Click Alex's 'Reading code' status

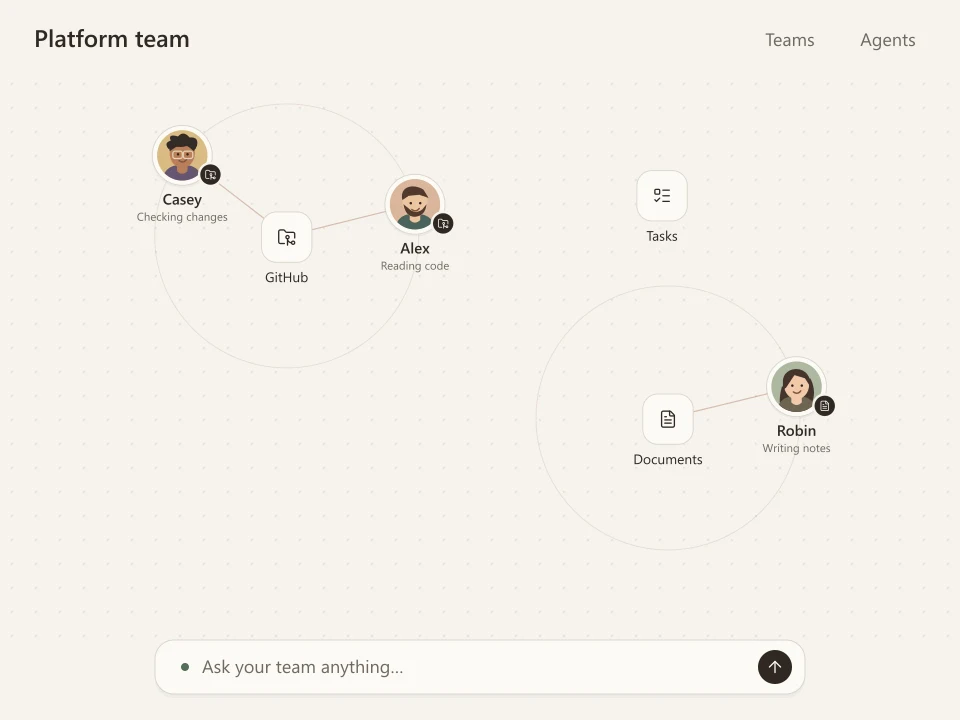[415, 266]
